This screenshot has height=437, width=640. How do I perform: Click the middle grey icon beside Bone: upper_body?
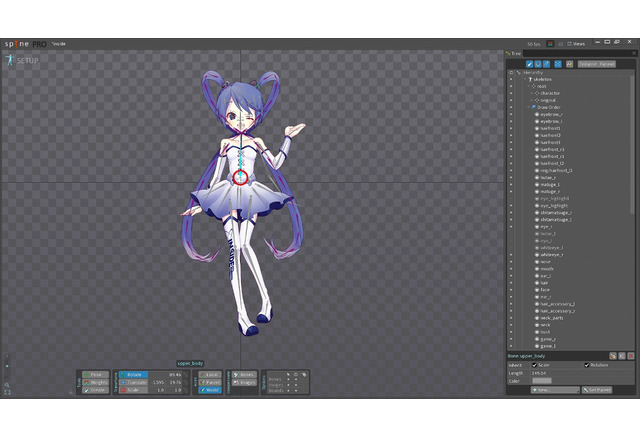point(622,356)
